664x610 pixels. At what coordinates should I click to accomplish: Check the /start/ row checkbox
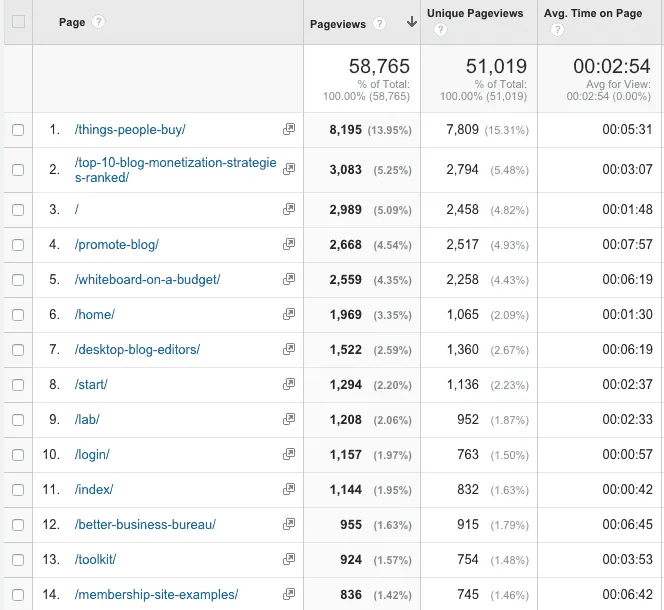(x=18, y=385)
